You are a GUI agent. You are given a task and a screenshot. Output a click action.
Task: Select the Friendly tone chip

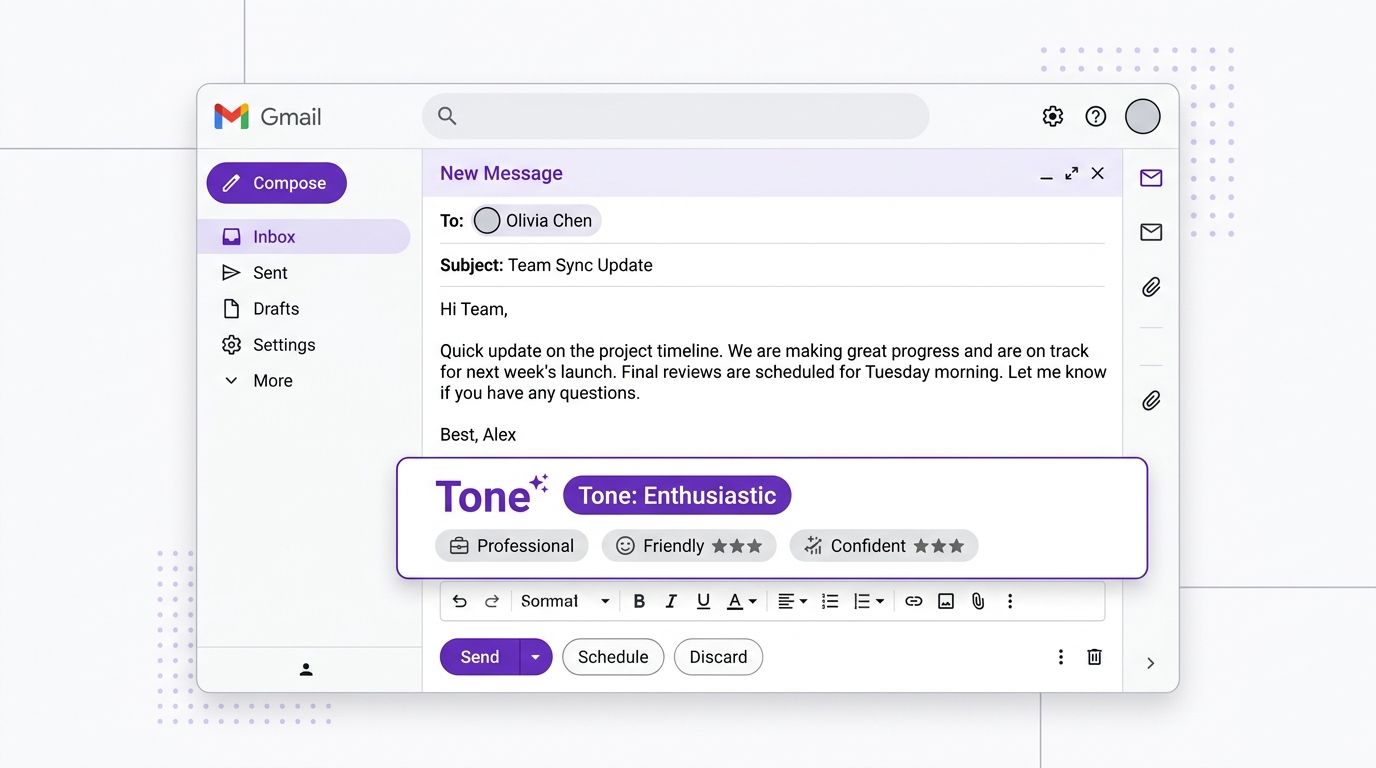pos(689,546)
